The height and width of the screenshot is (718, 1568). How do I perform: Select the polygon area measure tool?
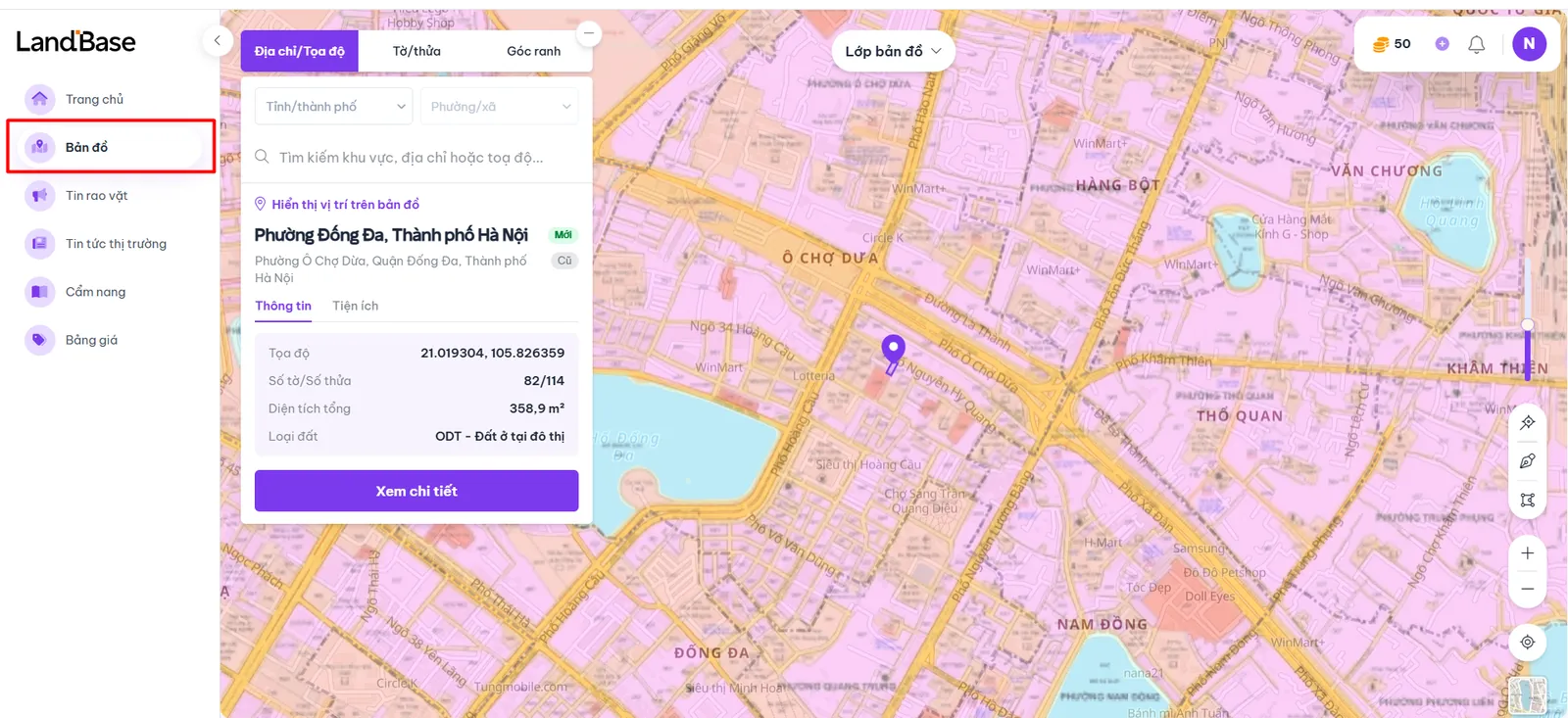(x=1527, y=500)
